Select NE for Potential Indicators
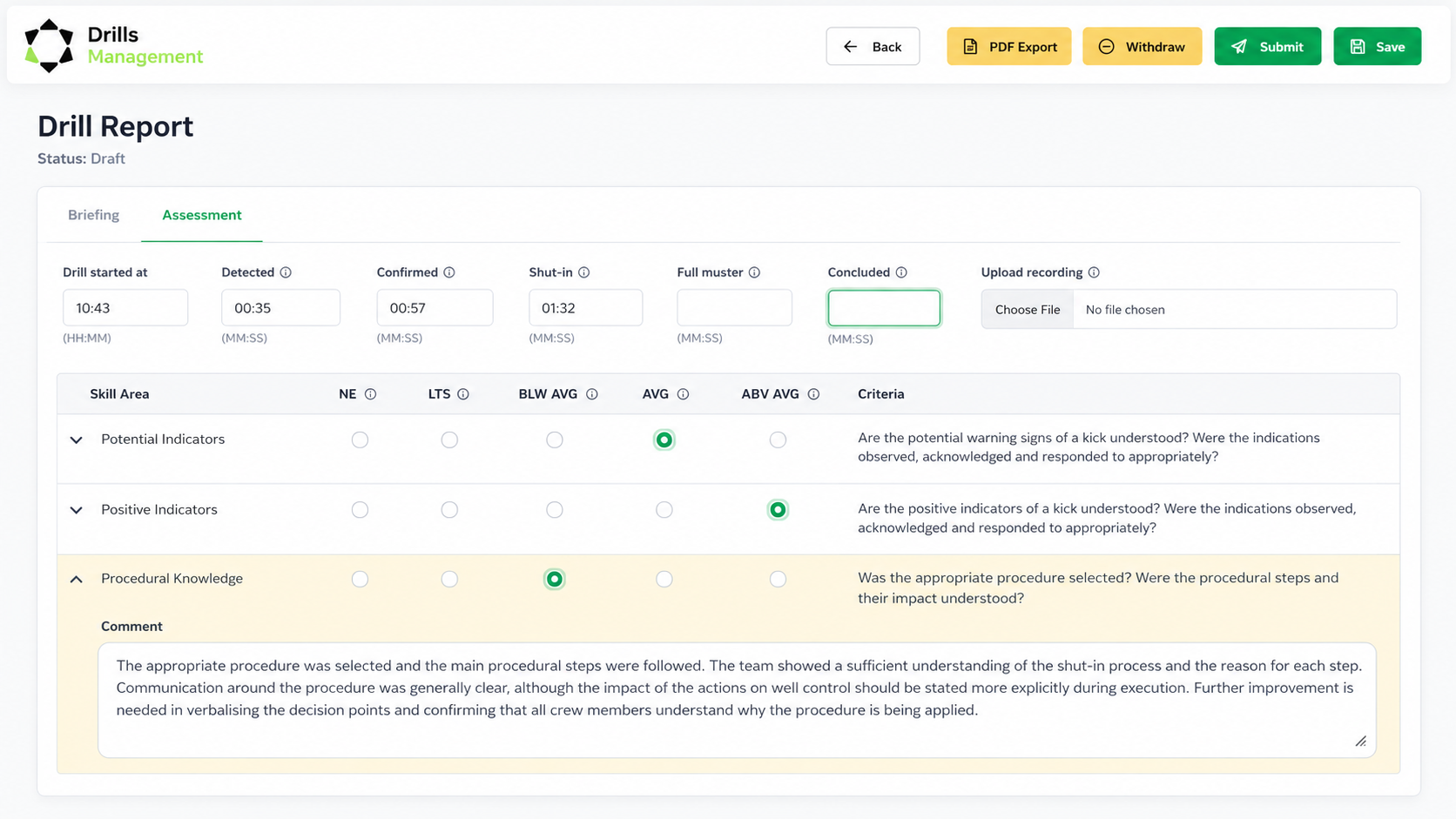The image size is (1456, 819). (x=360, y=440)
